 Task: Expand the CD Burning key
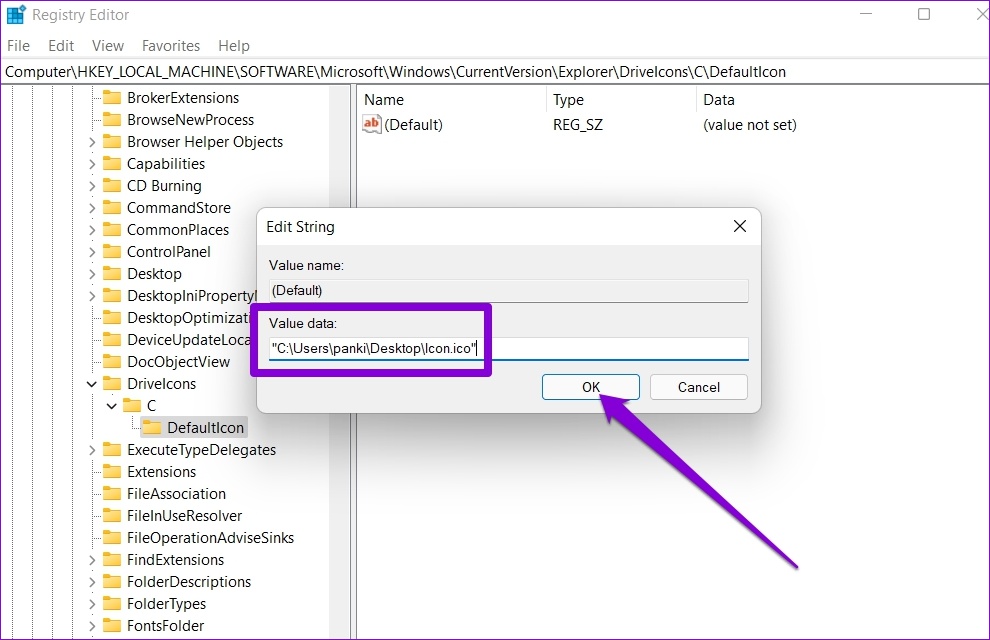(92, 186)
